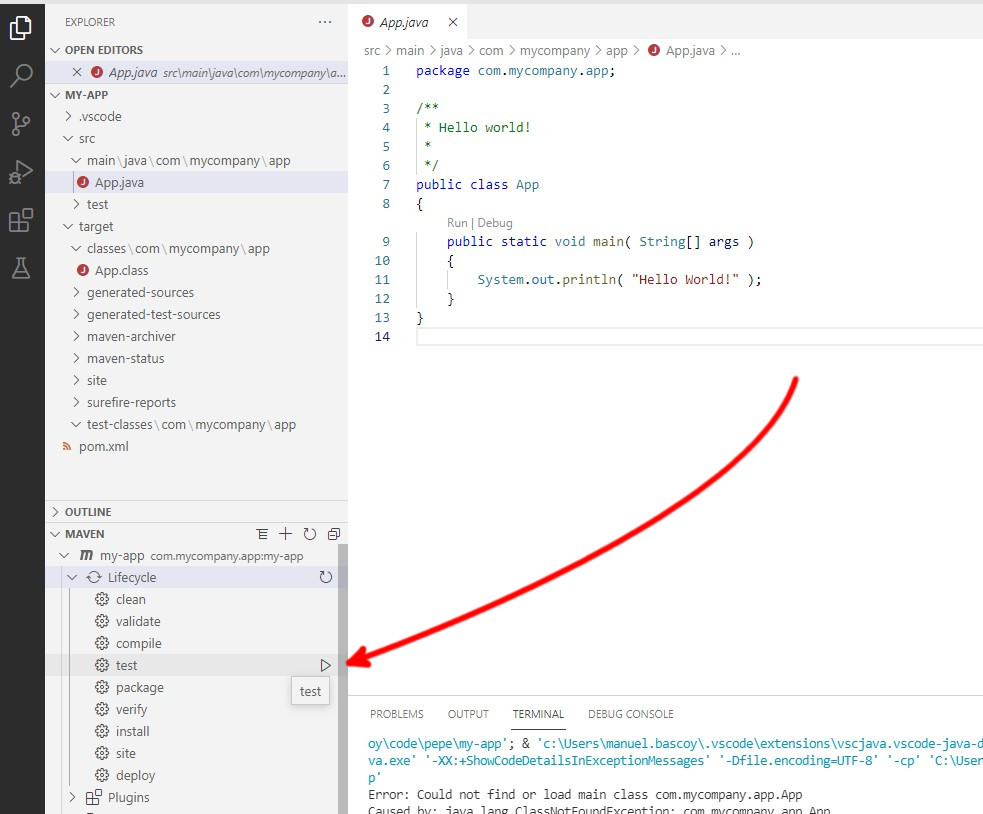Viewport: 983px width, 814px height.
Task: Collapse all items in Maven panel
Action: click(334, 534)
